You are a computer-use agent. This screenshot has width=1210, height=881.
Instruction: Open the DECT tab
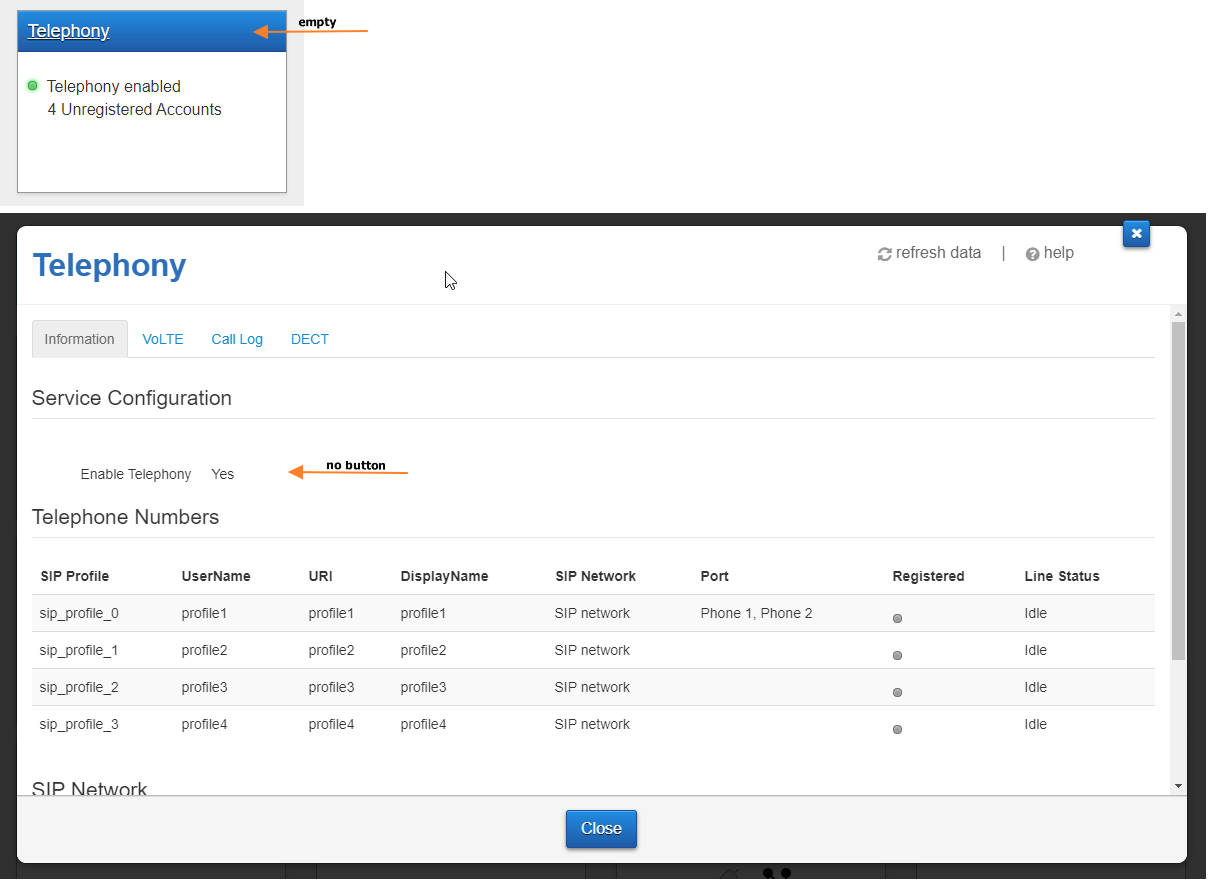point(310,339)
